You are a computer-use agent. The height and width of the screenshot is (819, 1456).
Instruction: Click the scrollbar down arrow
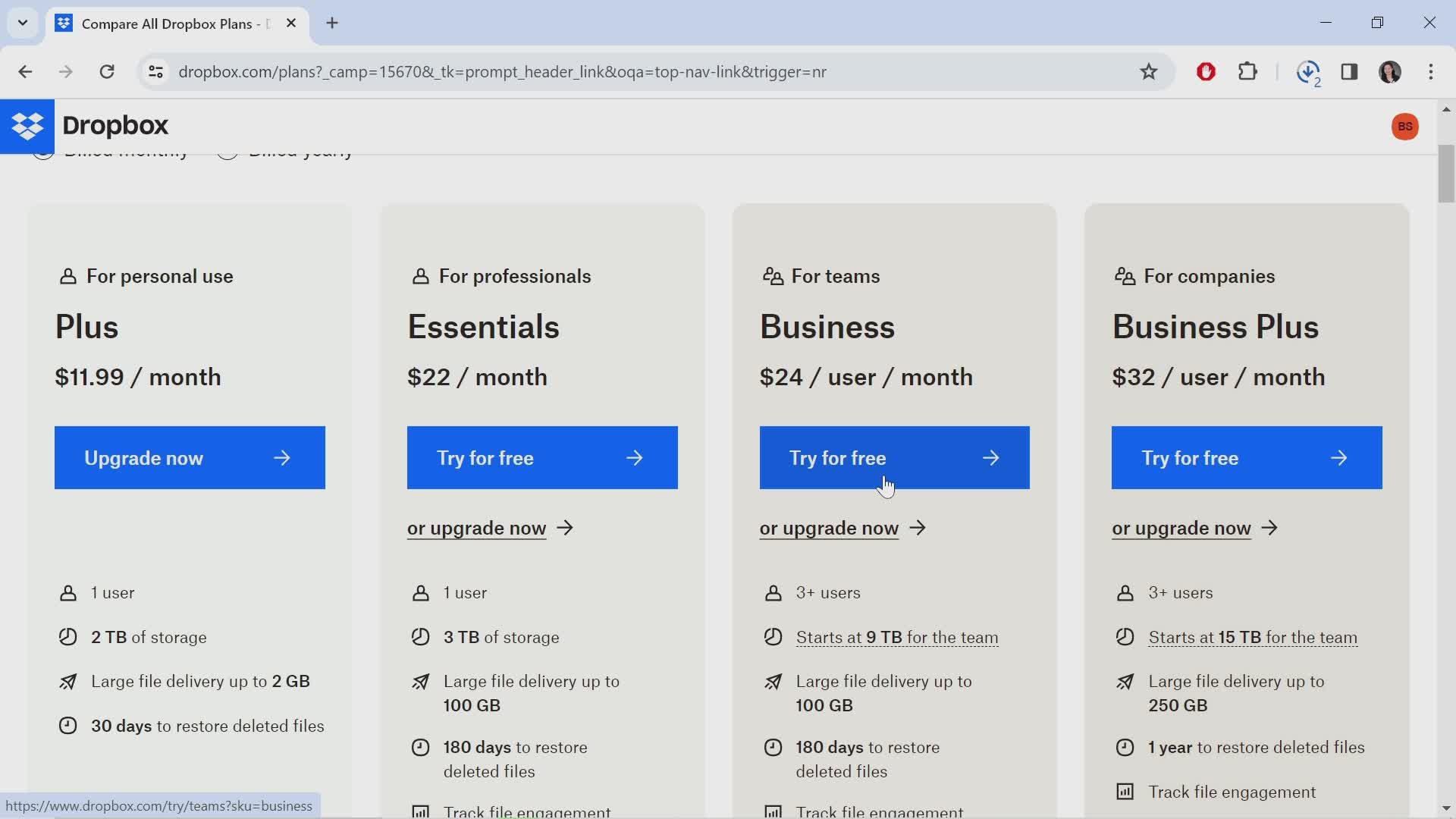pos(1445,808)
